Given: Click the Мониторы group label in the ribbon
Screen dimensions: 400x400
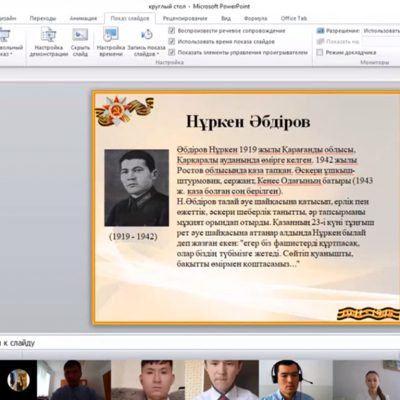Looking at the screenshot, I should pyautogui.click(x=374, y=62).
